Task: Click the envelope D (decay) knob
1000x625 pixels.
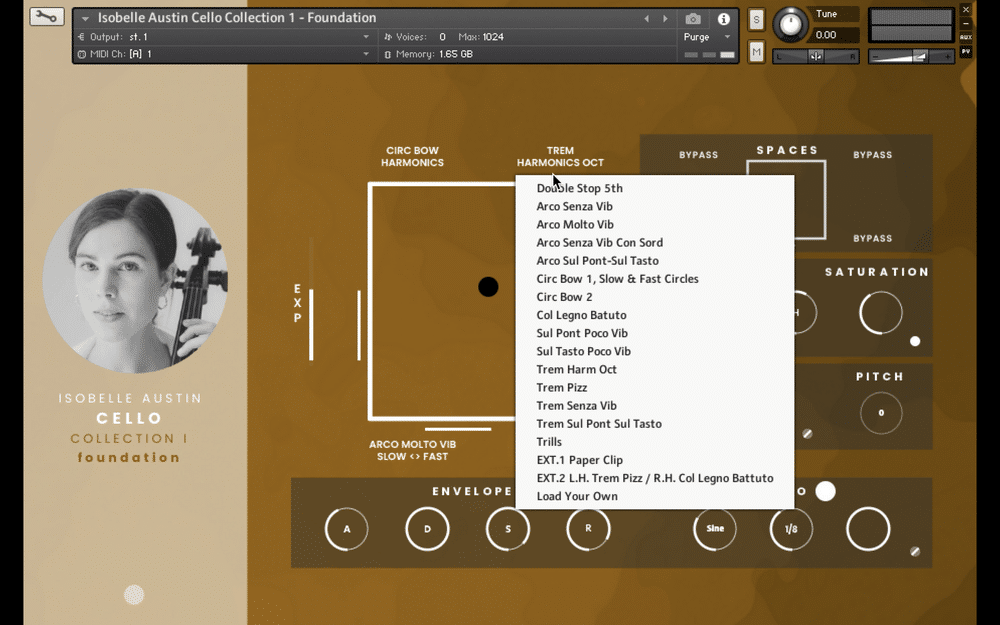Action: (427, 529)
